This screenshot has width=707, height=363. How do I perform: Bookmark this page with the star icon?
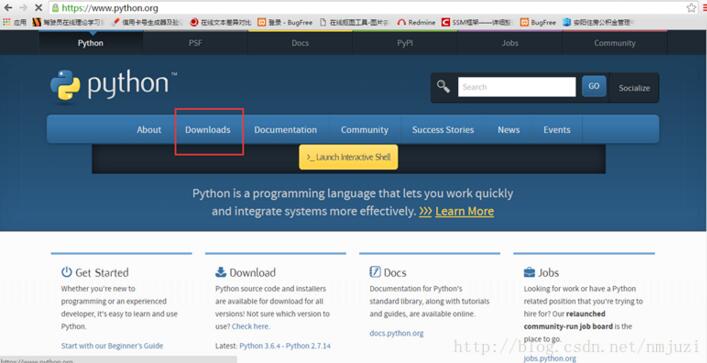(691, 8)
